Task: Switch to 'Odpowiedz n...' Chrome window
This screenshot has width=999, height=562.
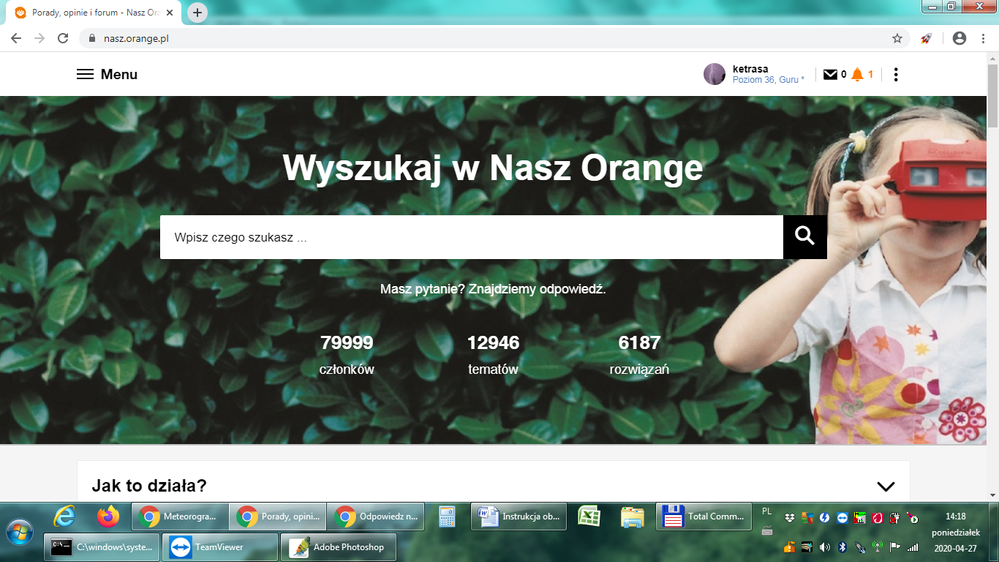Action: [376, 516]
